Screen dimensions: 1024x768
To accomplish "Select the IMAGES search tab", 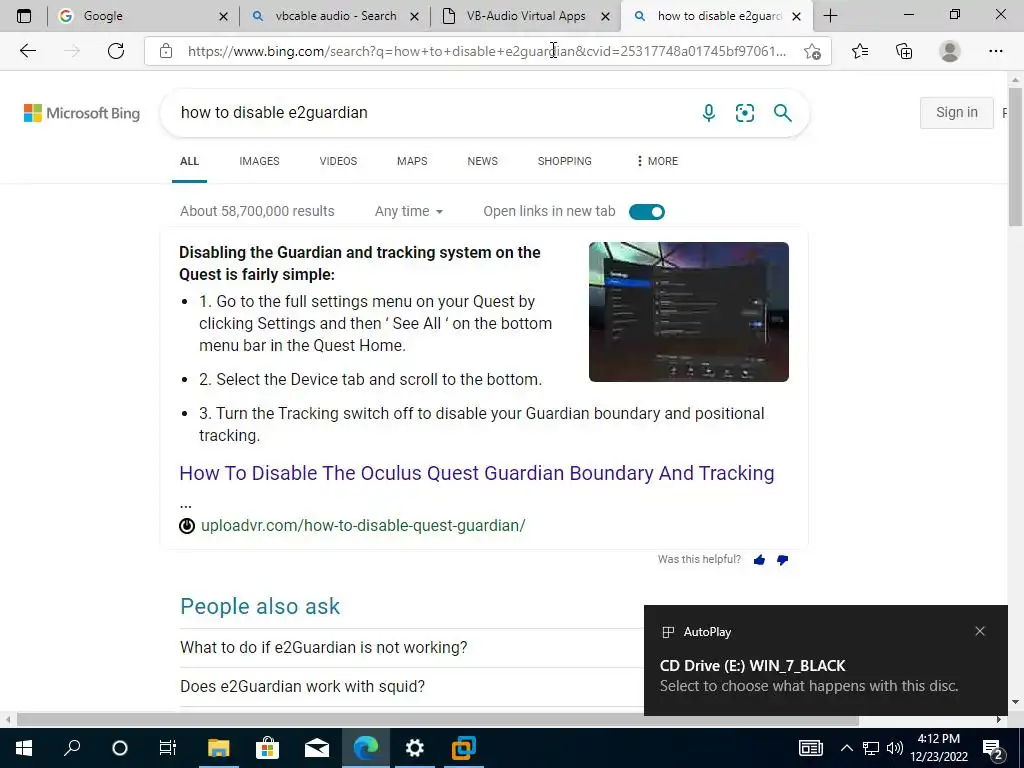I will (259, 161).
